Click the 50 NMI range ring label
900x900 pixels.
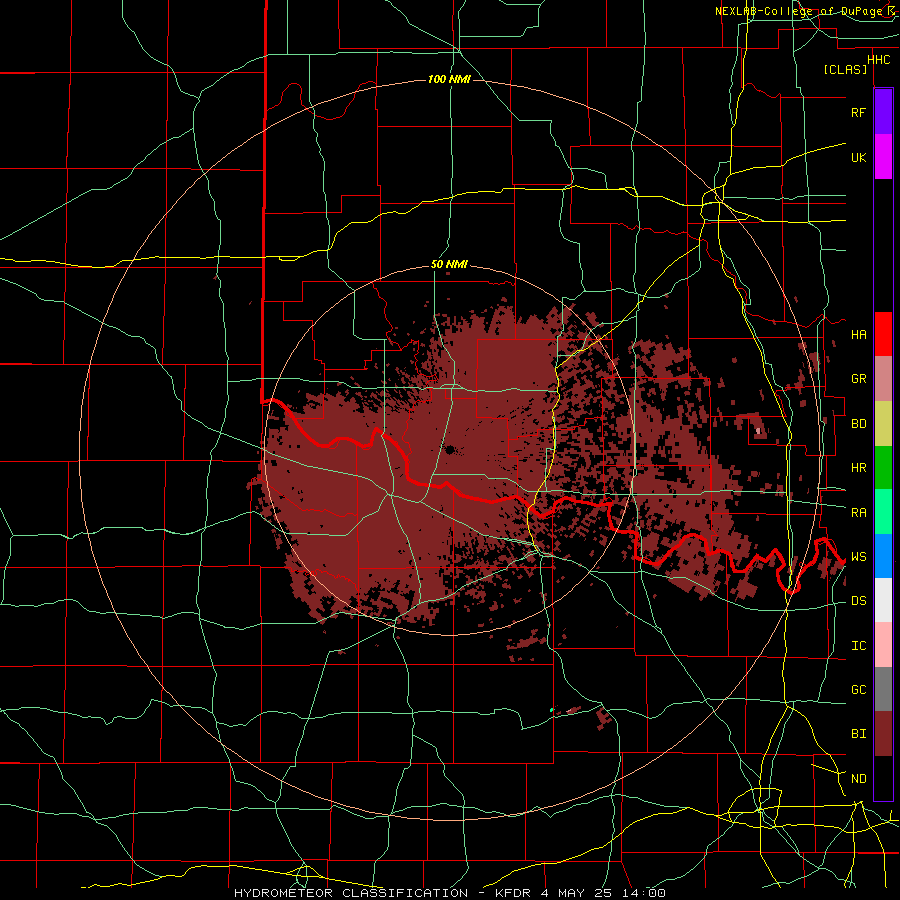pyautogui.click(x=449, y=264)
